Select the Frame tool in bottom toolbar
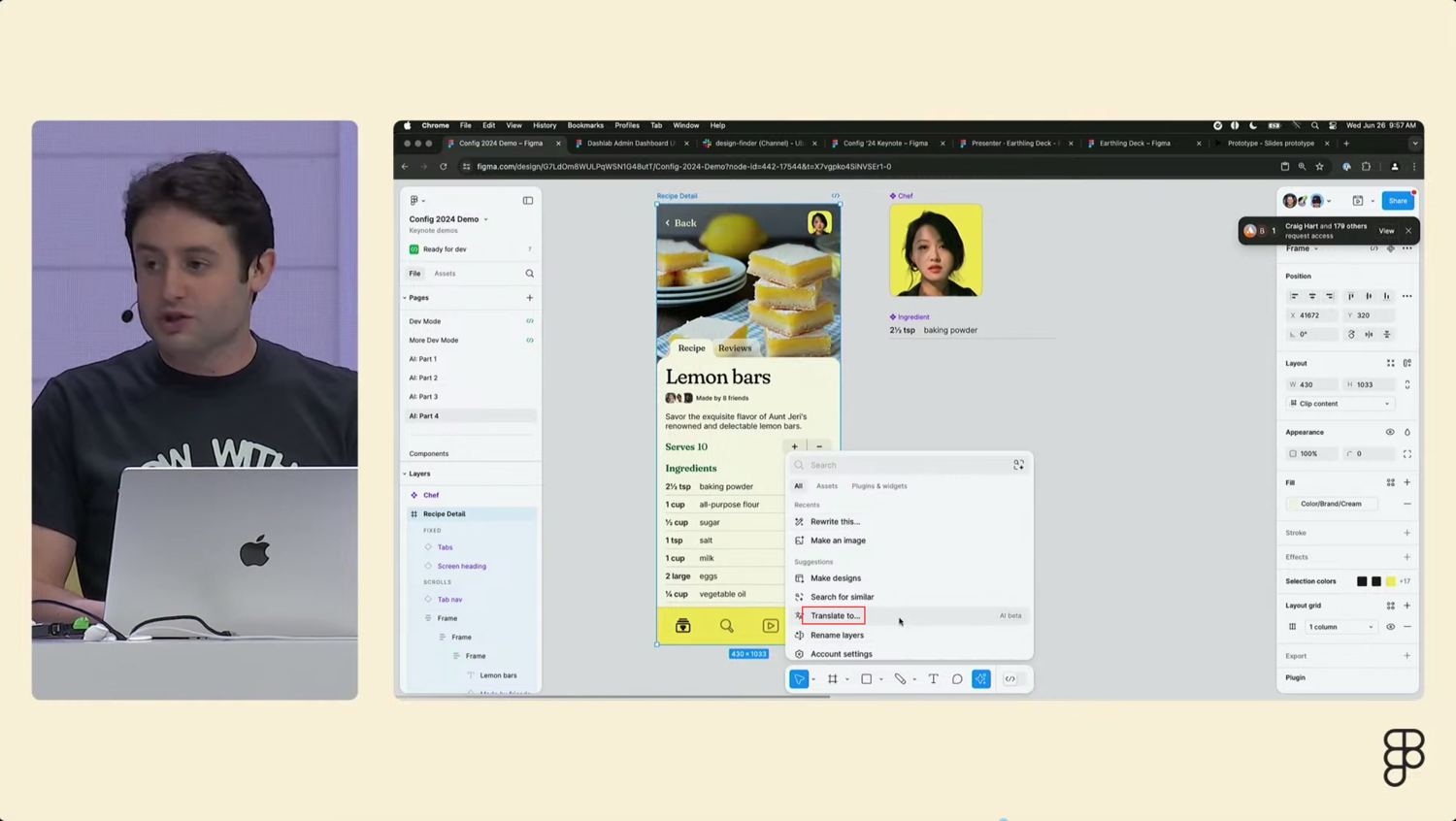 tap(832, 679)
